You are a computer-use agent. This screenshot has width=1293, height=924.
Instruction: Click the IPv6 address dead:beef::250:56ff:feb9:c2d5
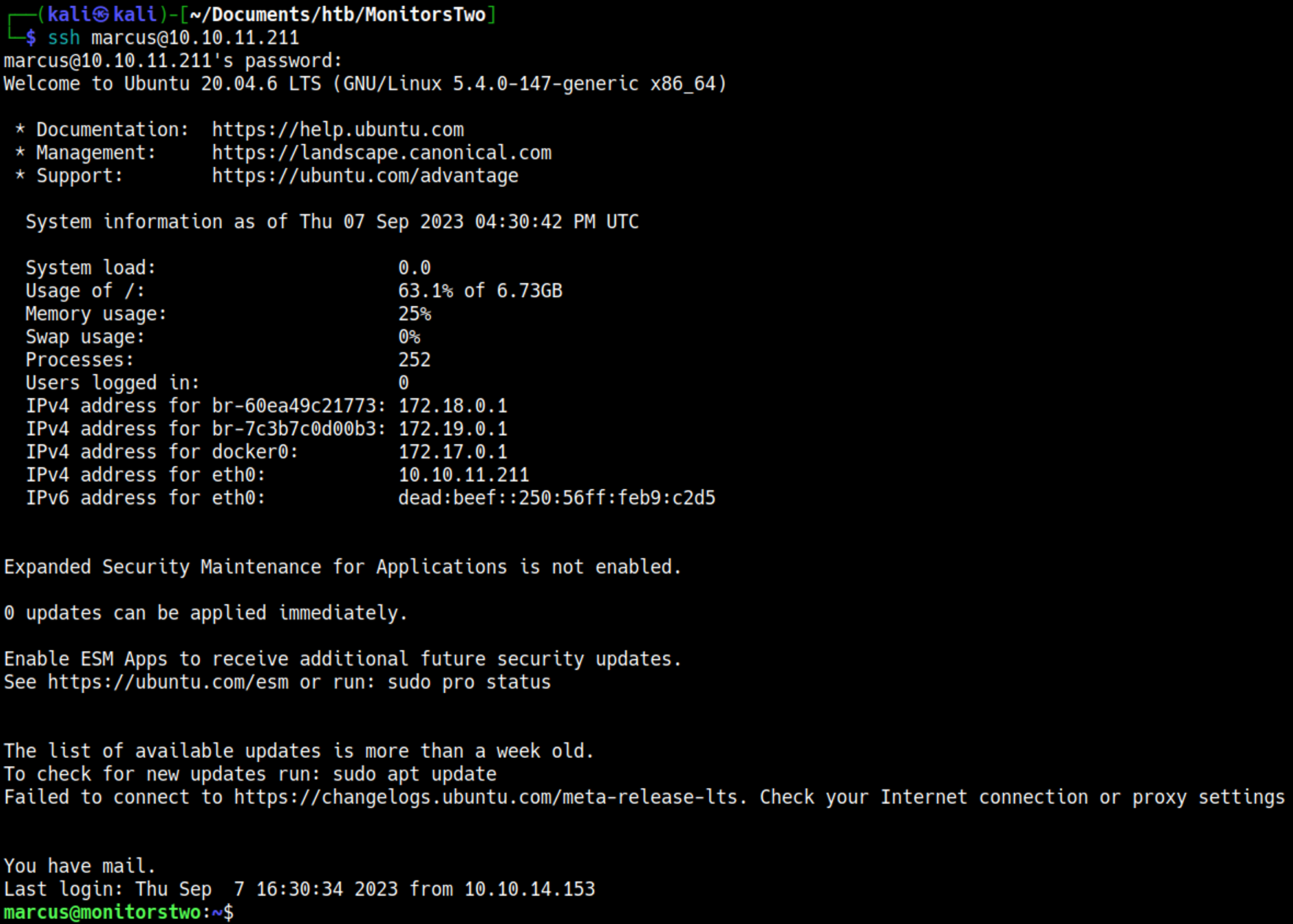click(556, 498)
